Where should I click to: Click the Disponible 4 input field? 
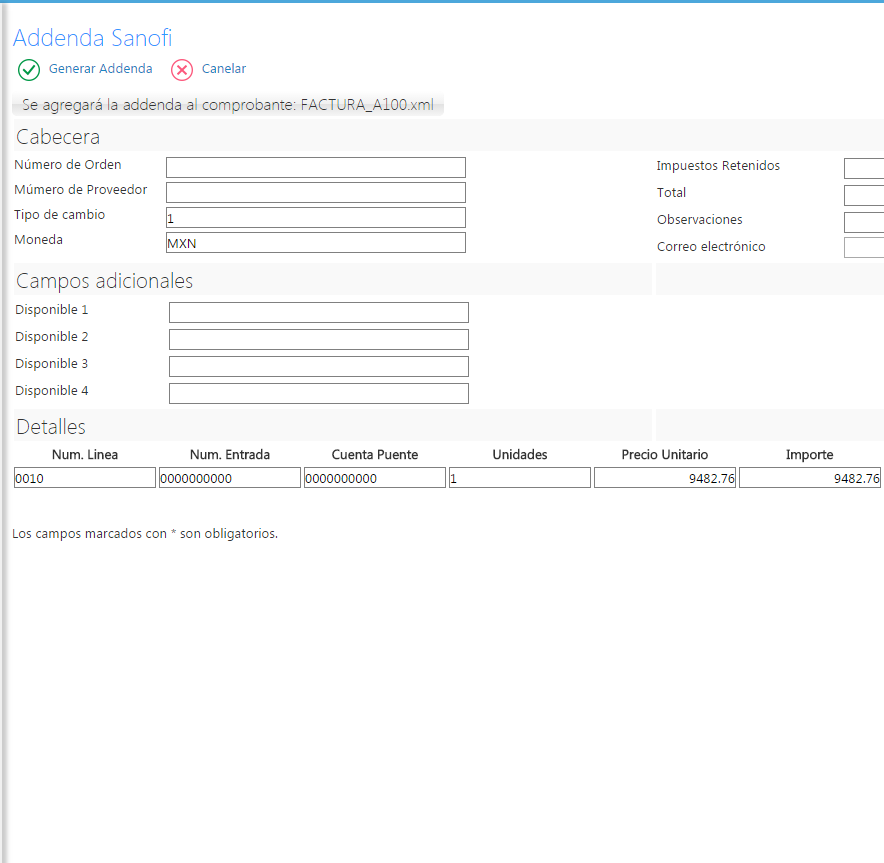[319, 393]
